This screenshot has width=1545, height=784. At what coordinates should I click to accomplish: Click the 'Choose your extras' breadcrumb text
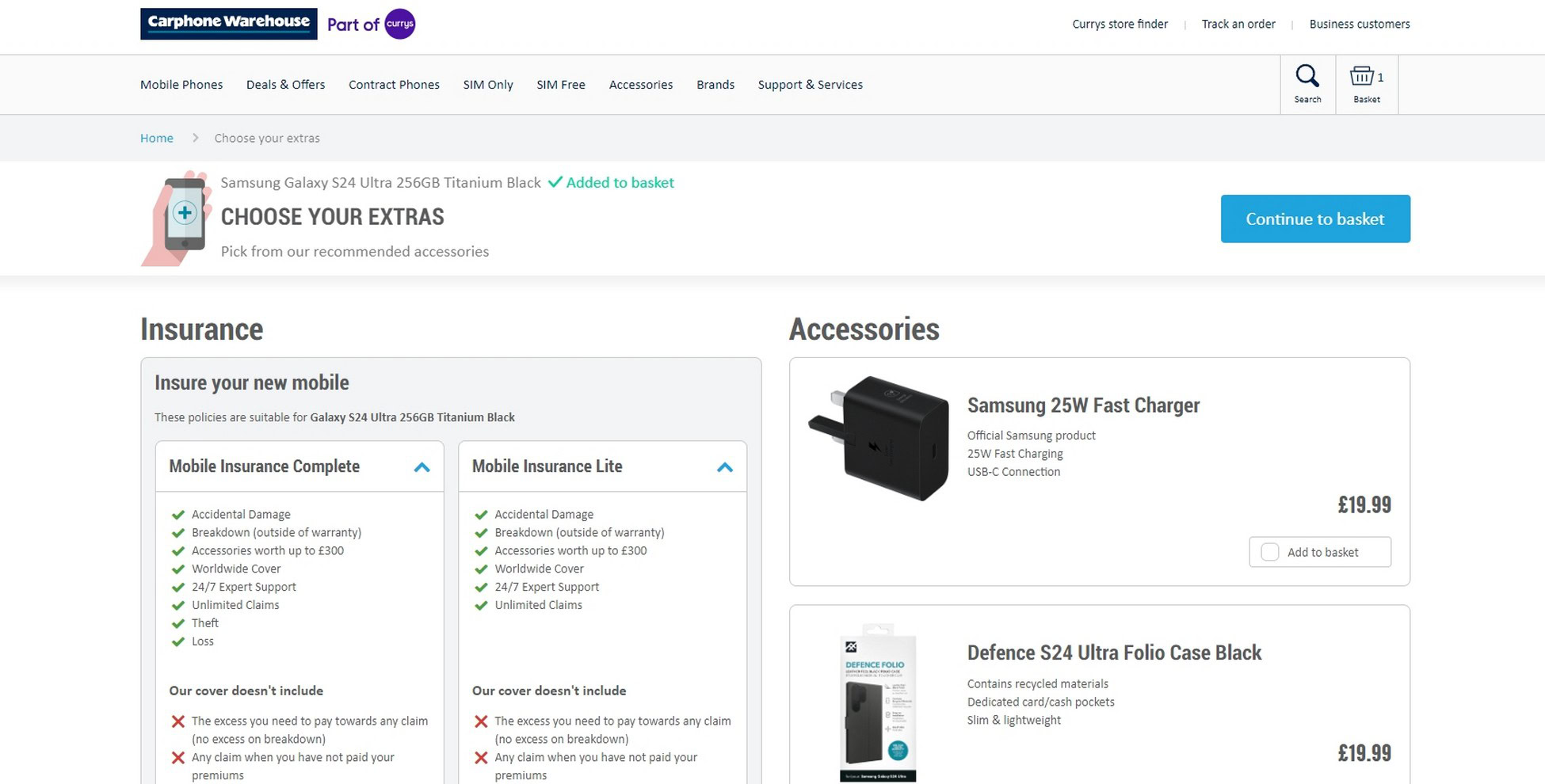[x=267, y=138]
